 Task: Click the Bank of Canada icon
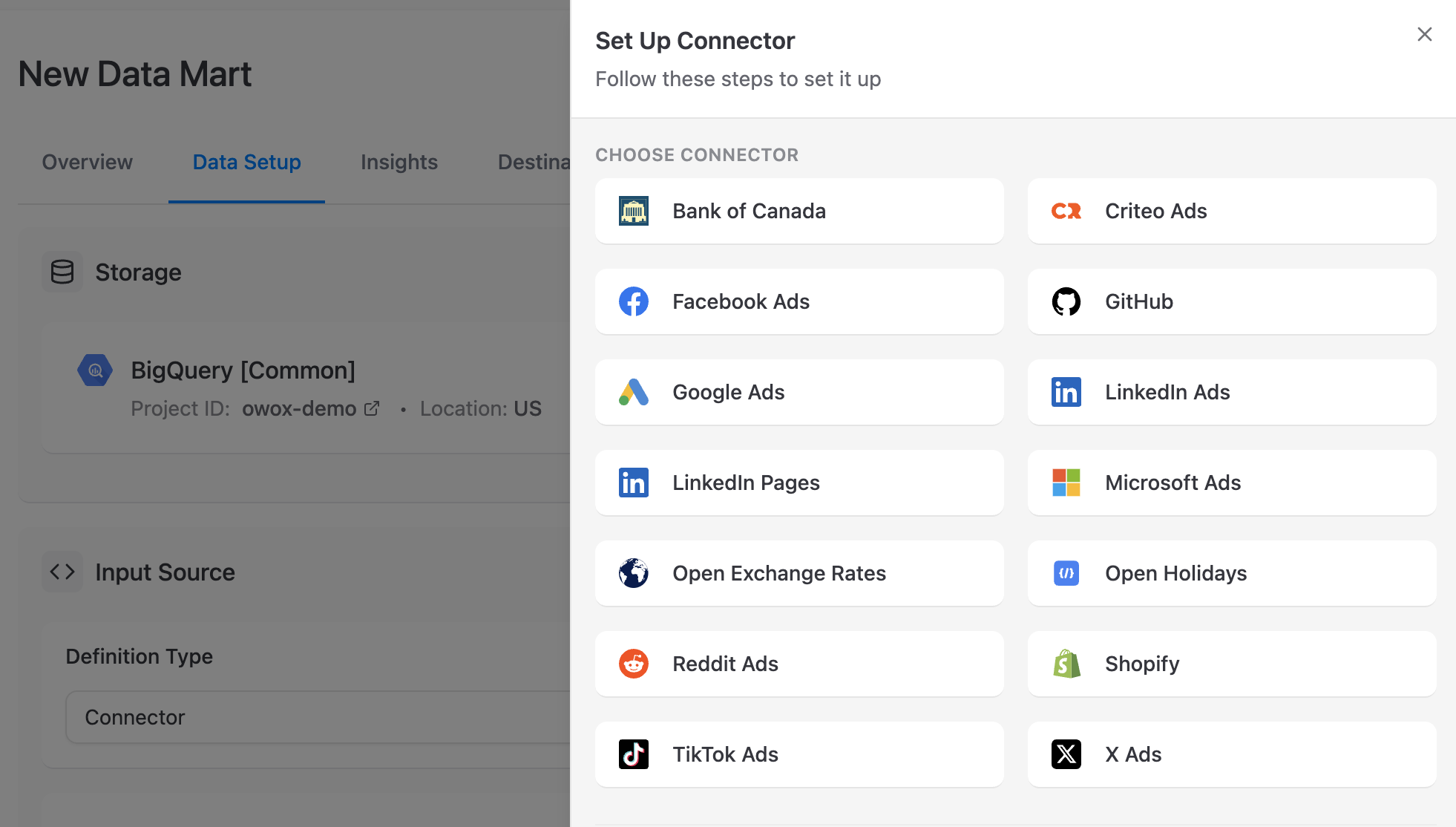[633, 211]
